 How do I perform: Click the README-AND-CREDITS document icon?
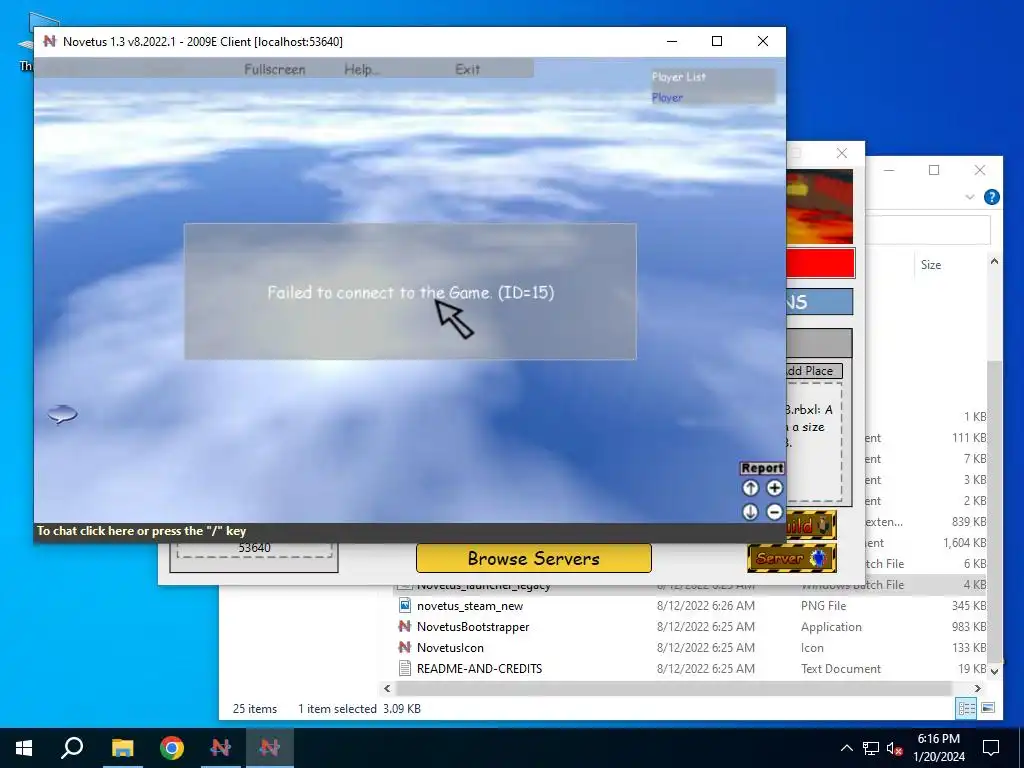(405, 668)
